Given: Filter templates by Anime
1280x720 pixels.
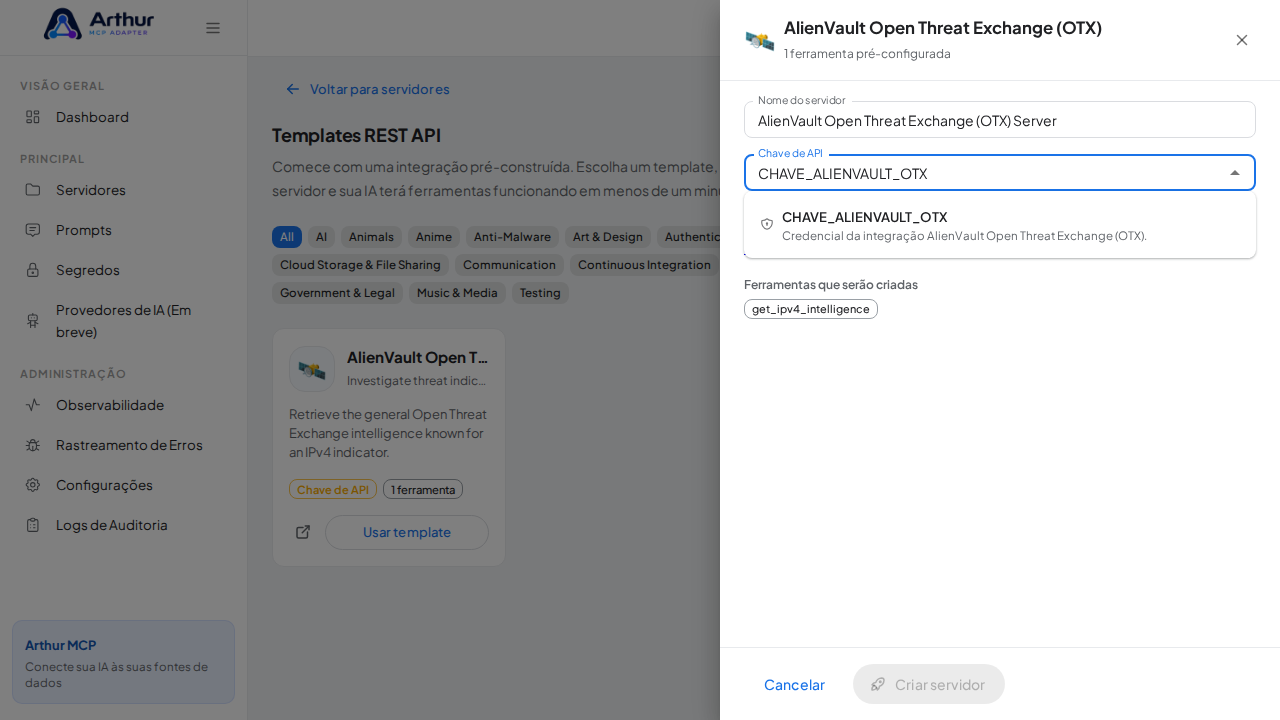Looking at the screenshot, I should point(434,237).
